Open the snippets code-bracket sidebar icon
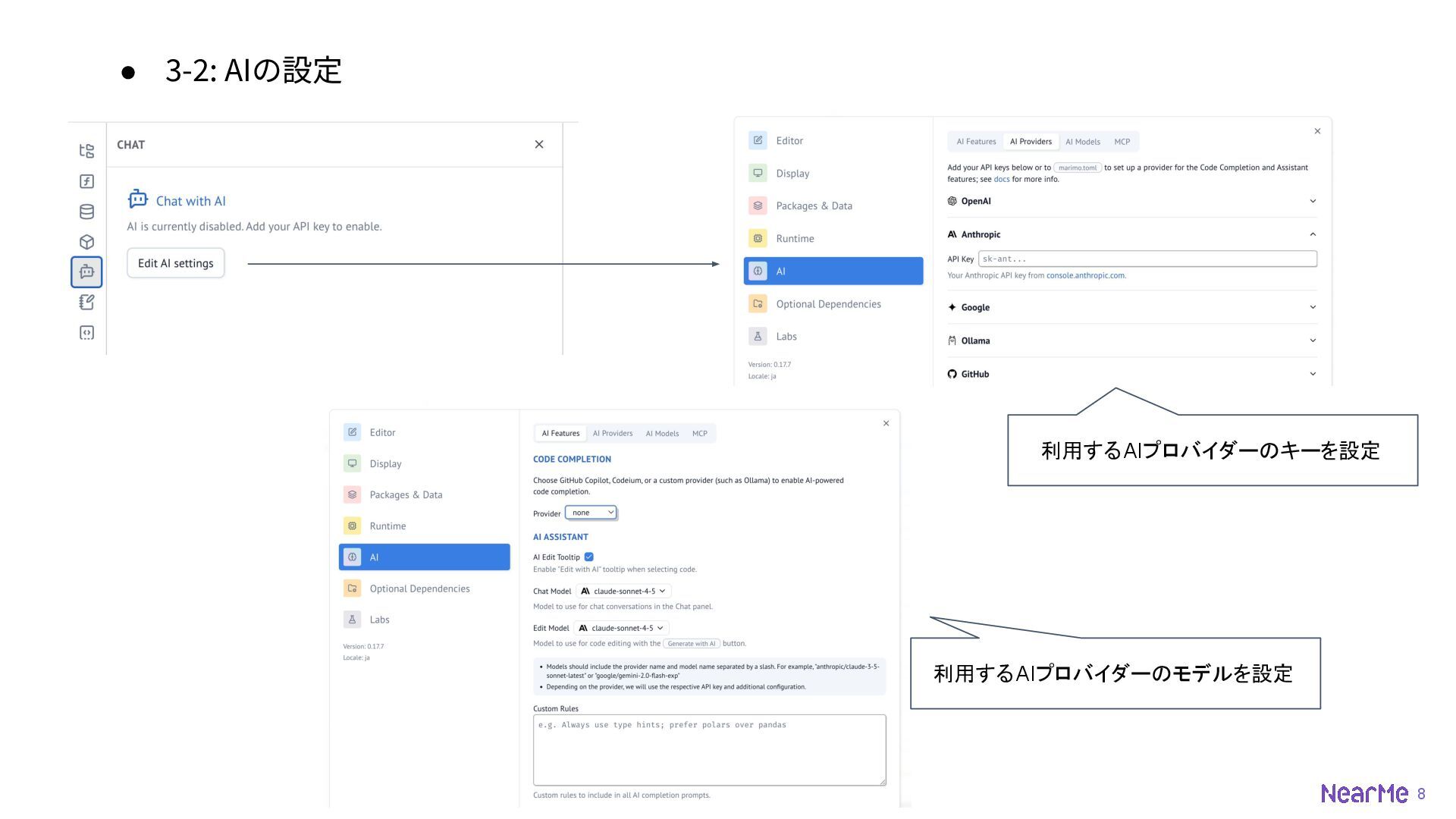 point(86,332)
